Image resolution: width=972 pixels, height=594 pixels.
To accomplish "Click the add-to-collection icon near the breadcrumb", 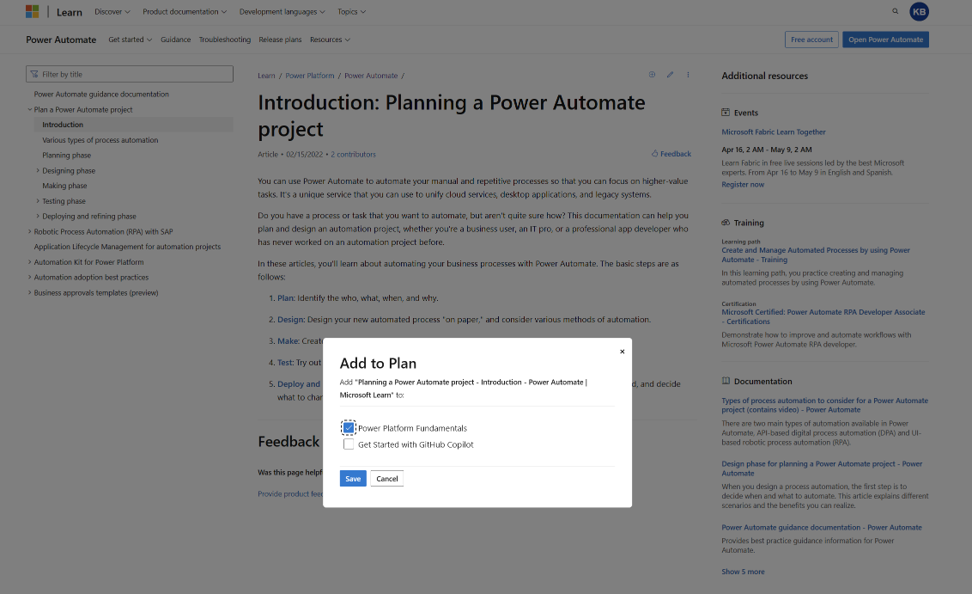I will [x=652, y=73].
